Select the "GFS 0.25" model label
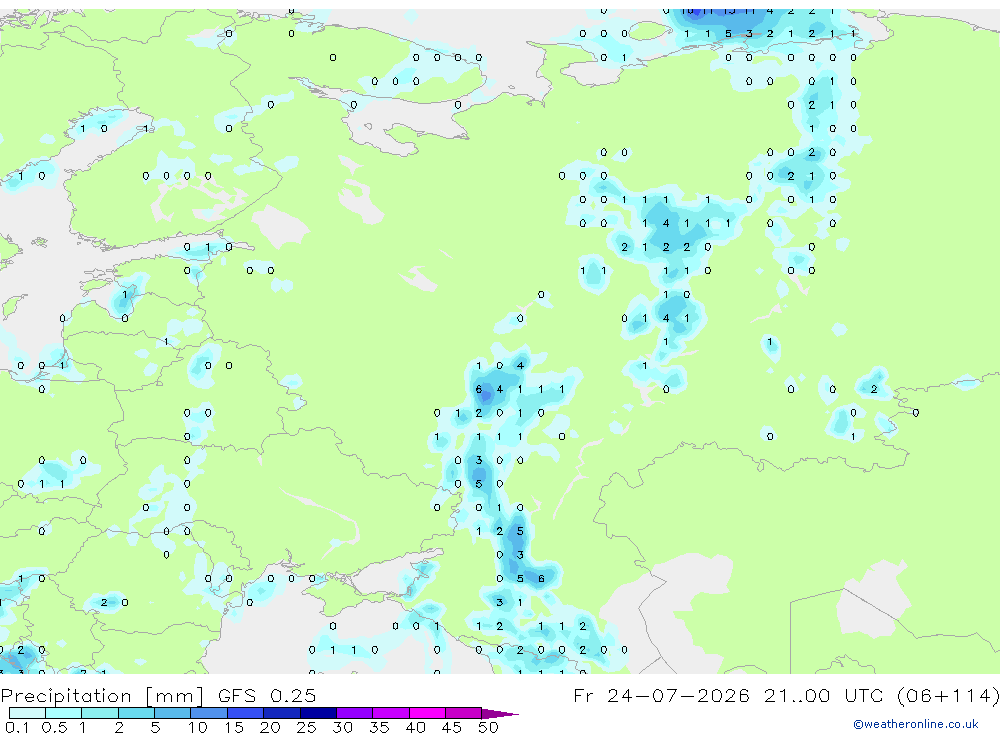This screenshot has height=733, width=1000. coord(267,695)
